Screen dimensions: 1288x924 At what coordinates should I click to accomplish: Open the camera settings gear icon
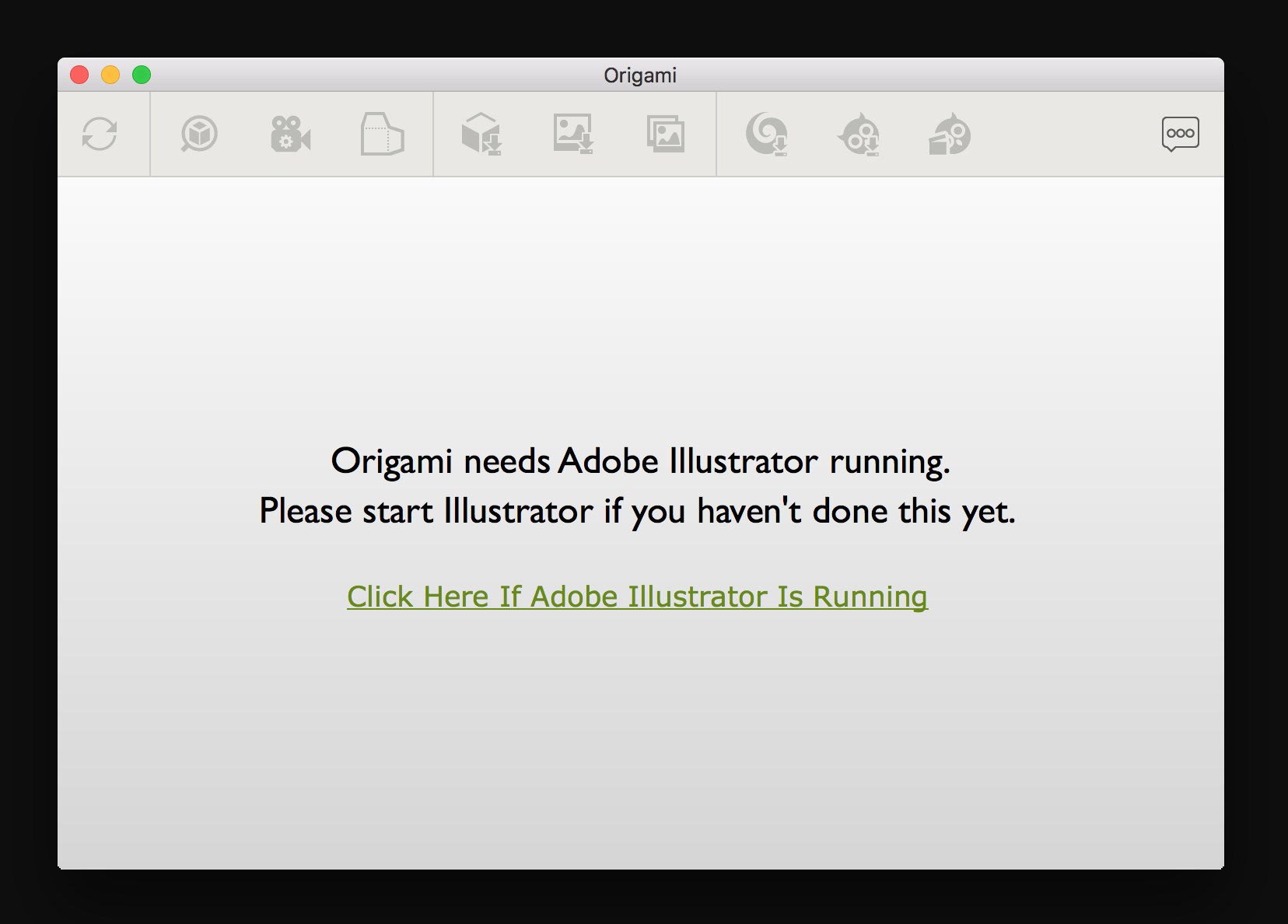(290, 134)
